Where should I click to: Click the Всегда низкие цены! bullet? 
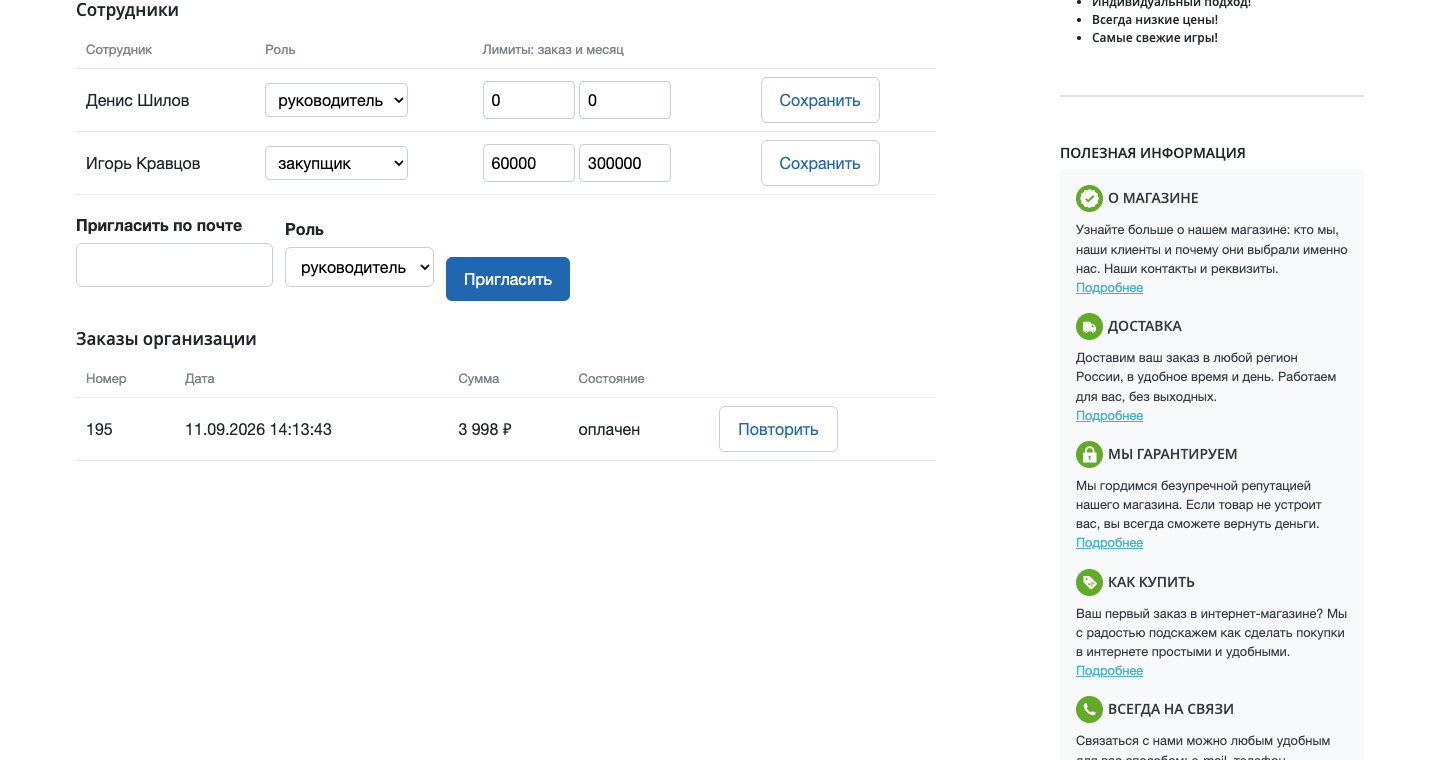click(x=1154, y=20)
